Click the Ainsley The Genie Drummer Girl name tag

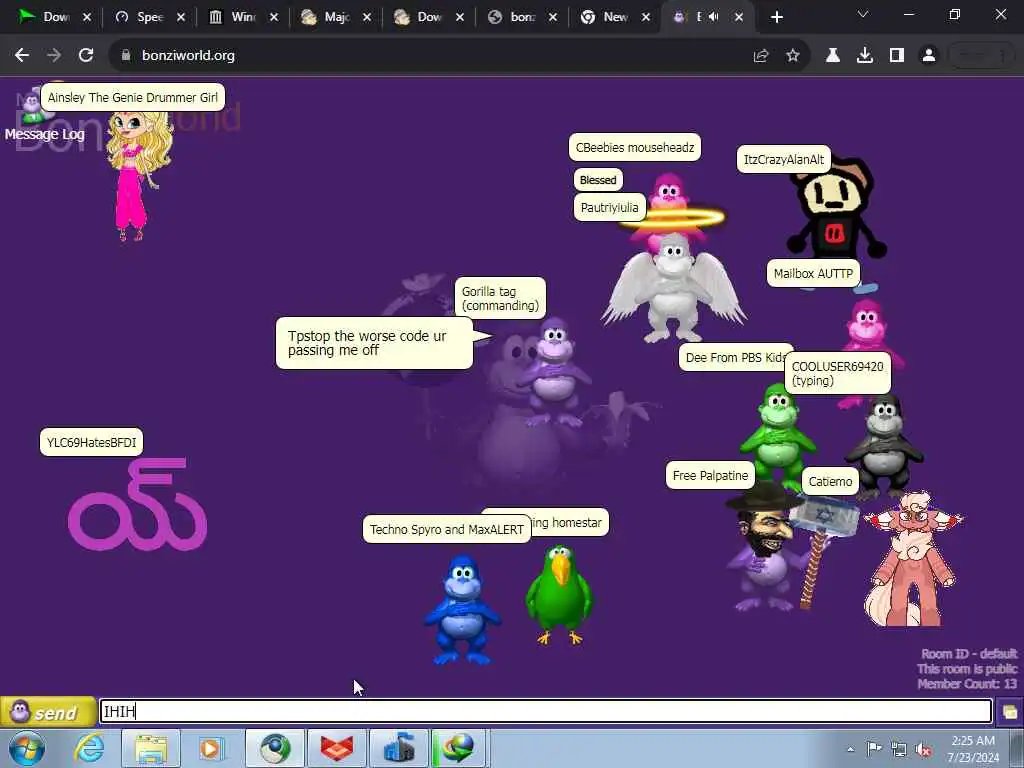click(133, 97)
